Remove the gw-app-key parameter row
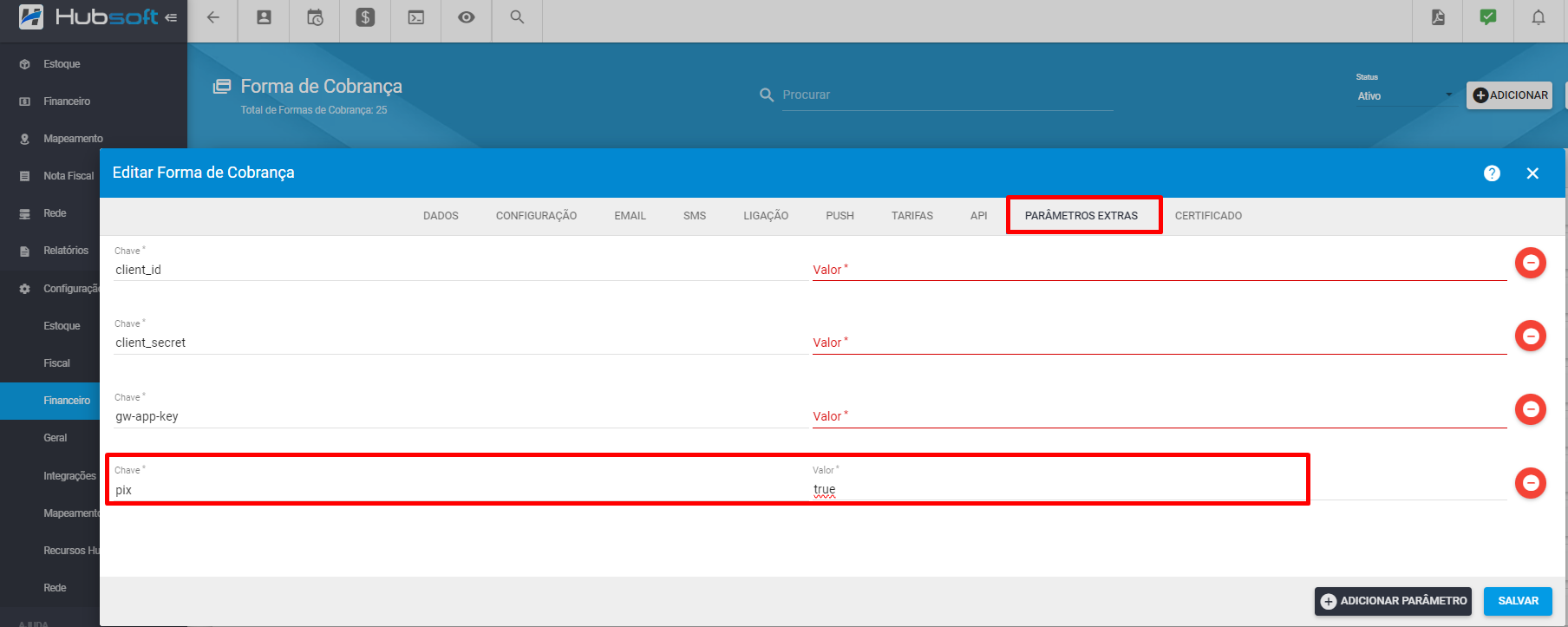The height and width of the screenshot is (627, 1568). coord(1531,409)
